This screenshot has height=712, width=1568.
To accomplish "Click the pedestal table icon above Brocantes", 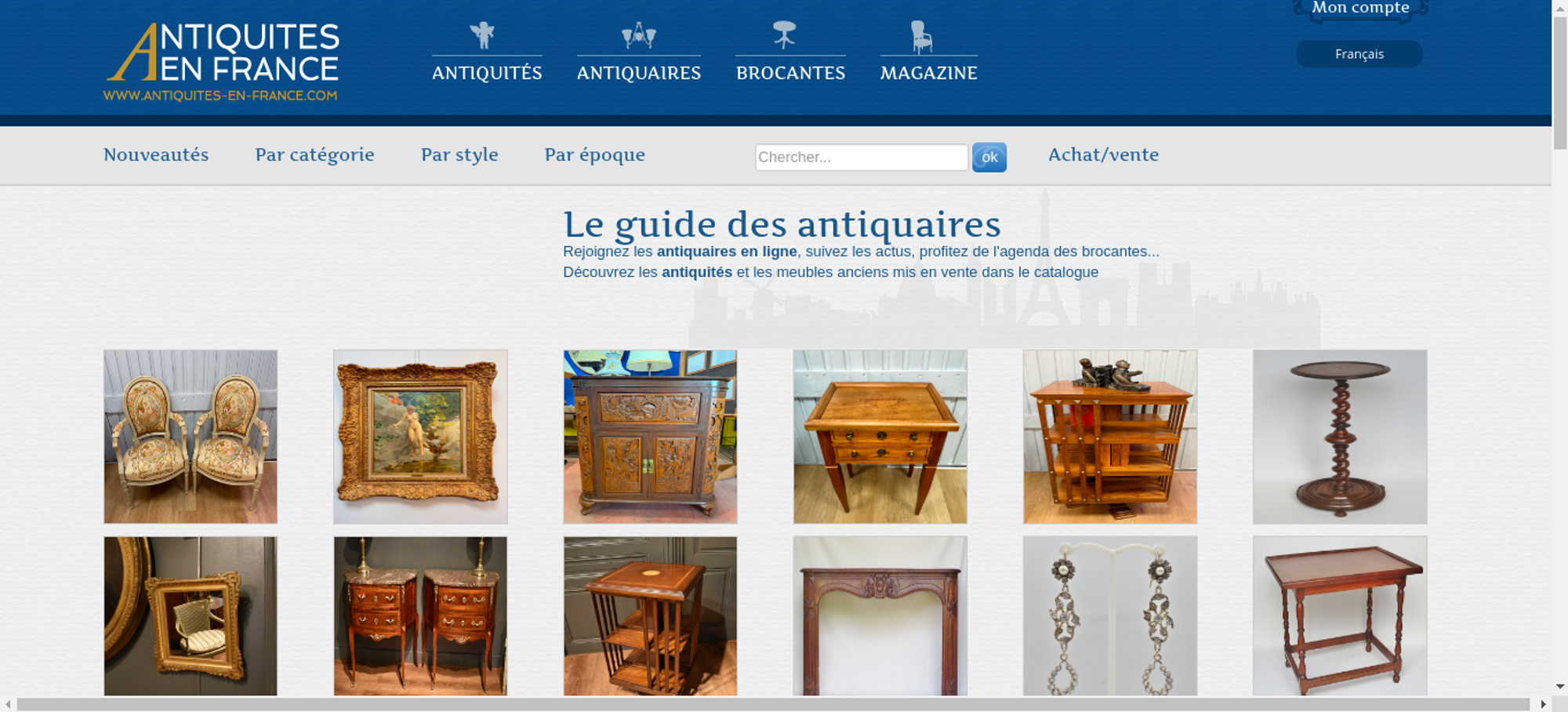I will tap(784, 35).
